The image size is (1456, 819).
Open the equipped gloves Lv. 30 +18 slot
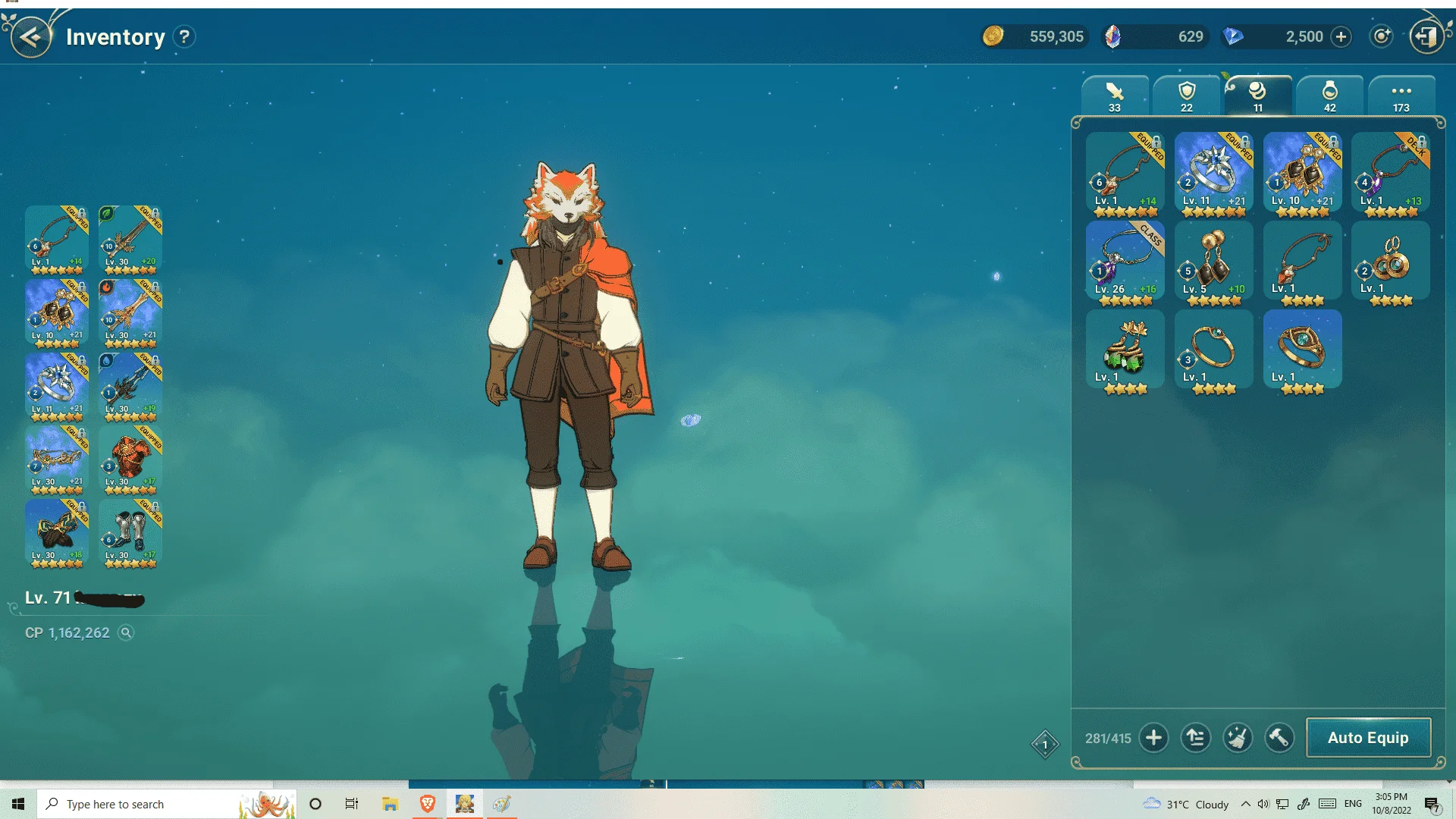coord(57,534)
